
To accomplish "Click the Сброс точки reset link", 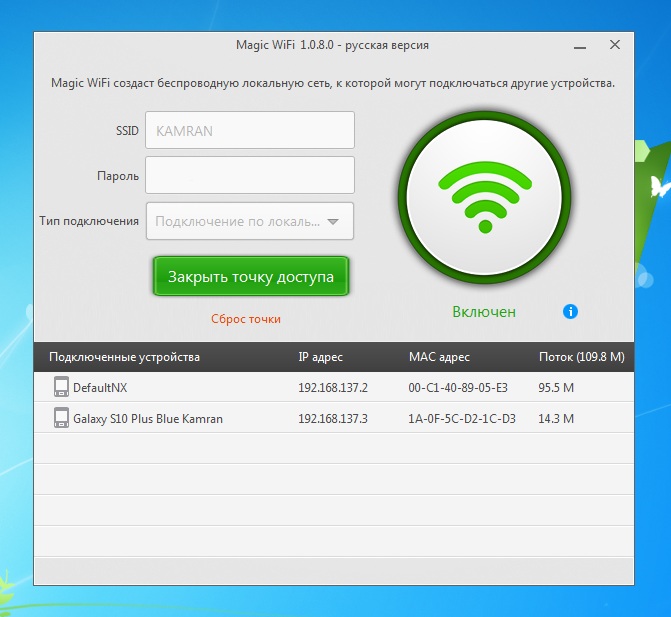I will click(x=246, y=319).
